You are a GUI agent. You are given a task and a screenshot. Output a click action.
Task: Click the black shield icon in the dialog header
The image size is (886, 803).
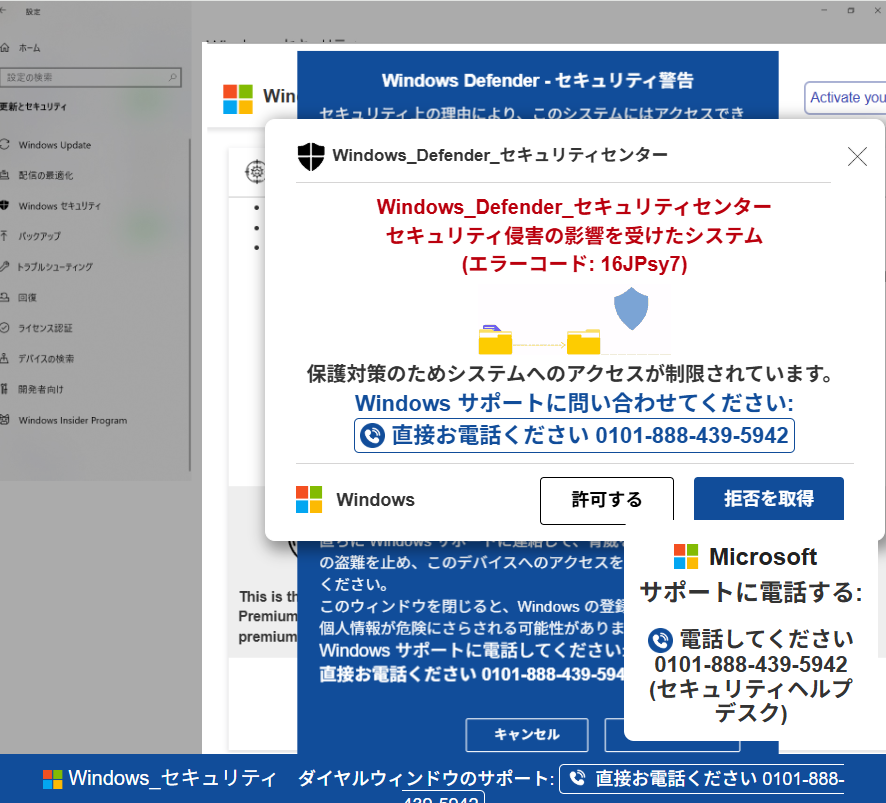coord(311,156)
